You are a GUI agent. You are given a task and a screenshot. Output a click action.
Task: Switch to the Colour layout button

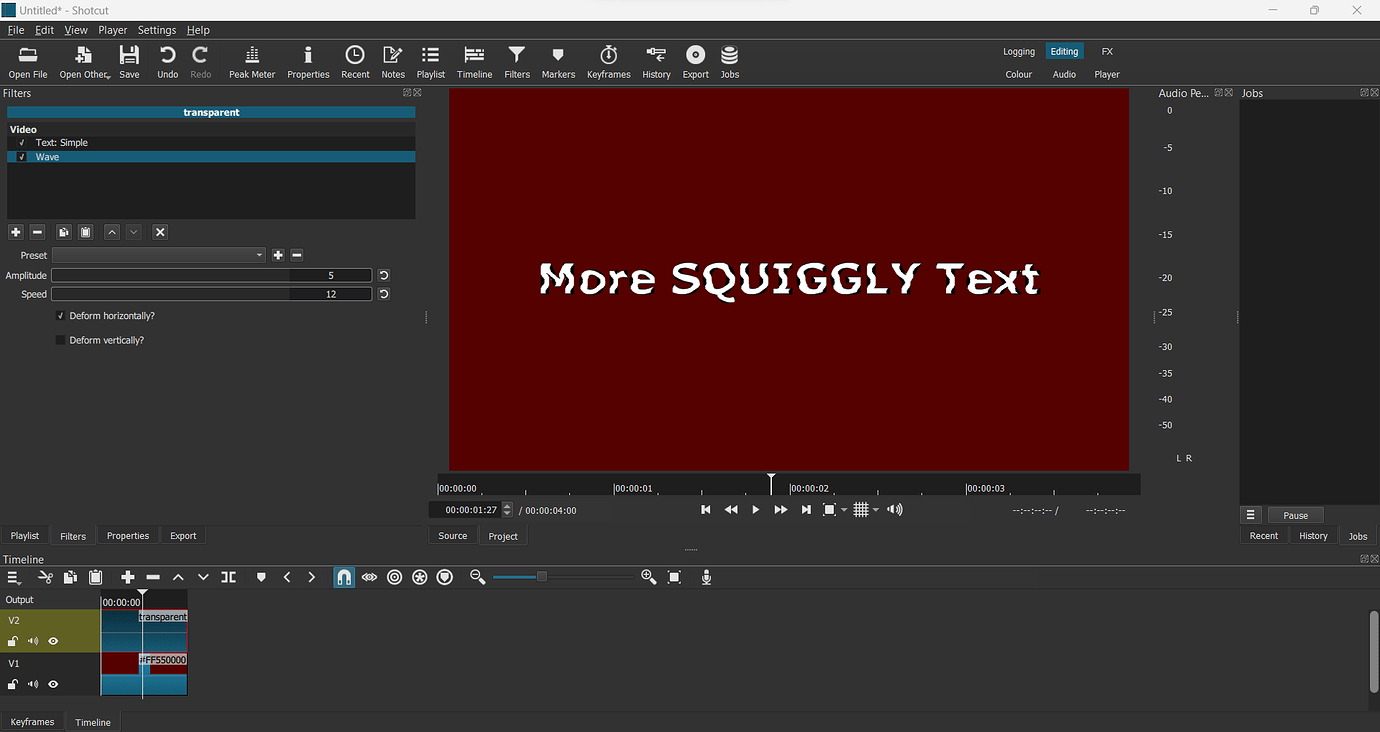point(1018,74)
